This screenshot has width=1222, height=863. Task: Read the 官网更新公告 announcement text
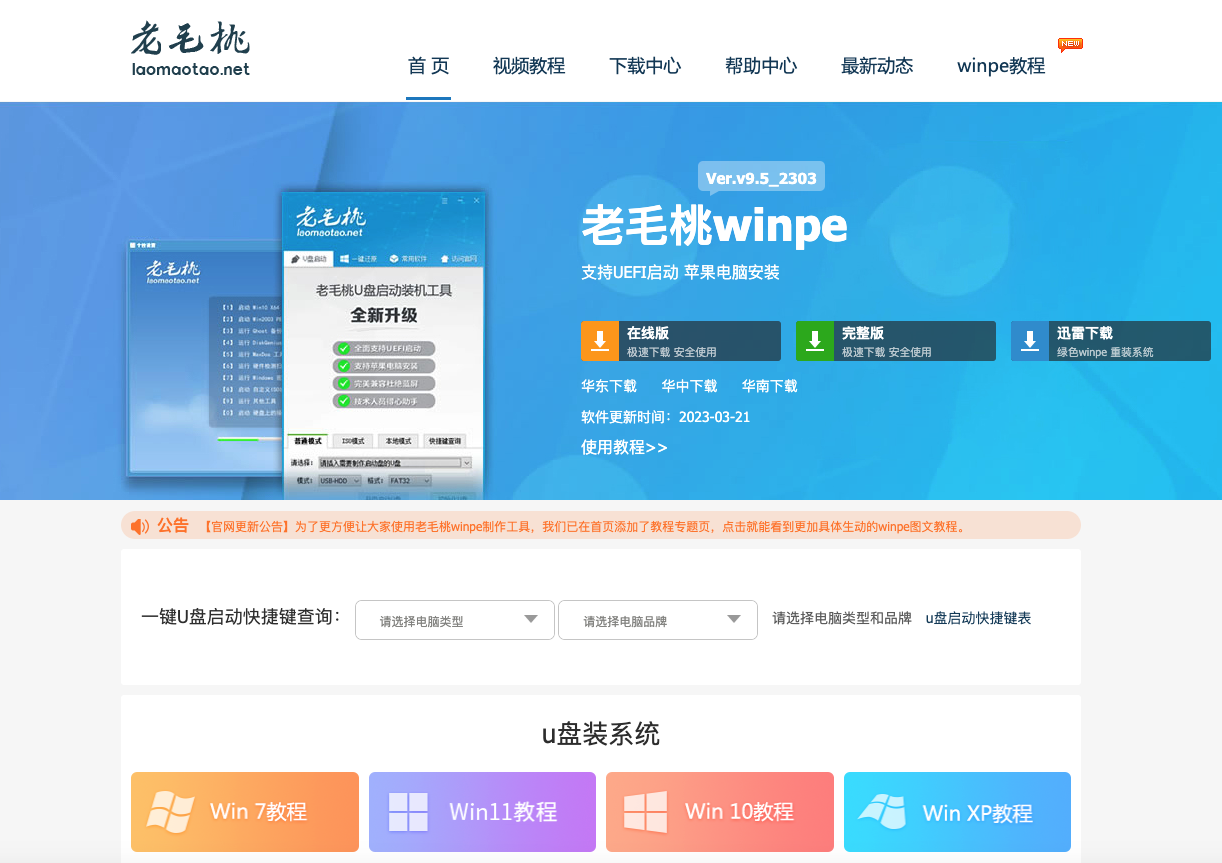(584, 526)
